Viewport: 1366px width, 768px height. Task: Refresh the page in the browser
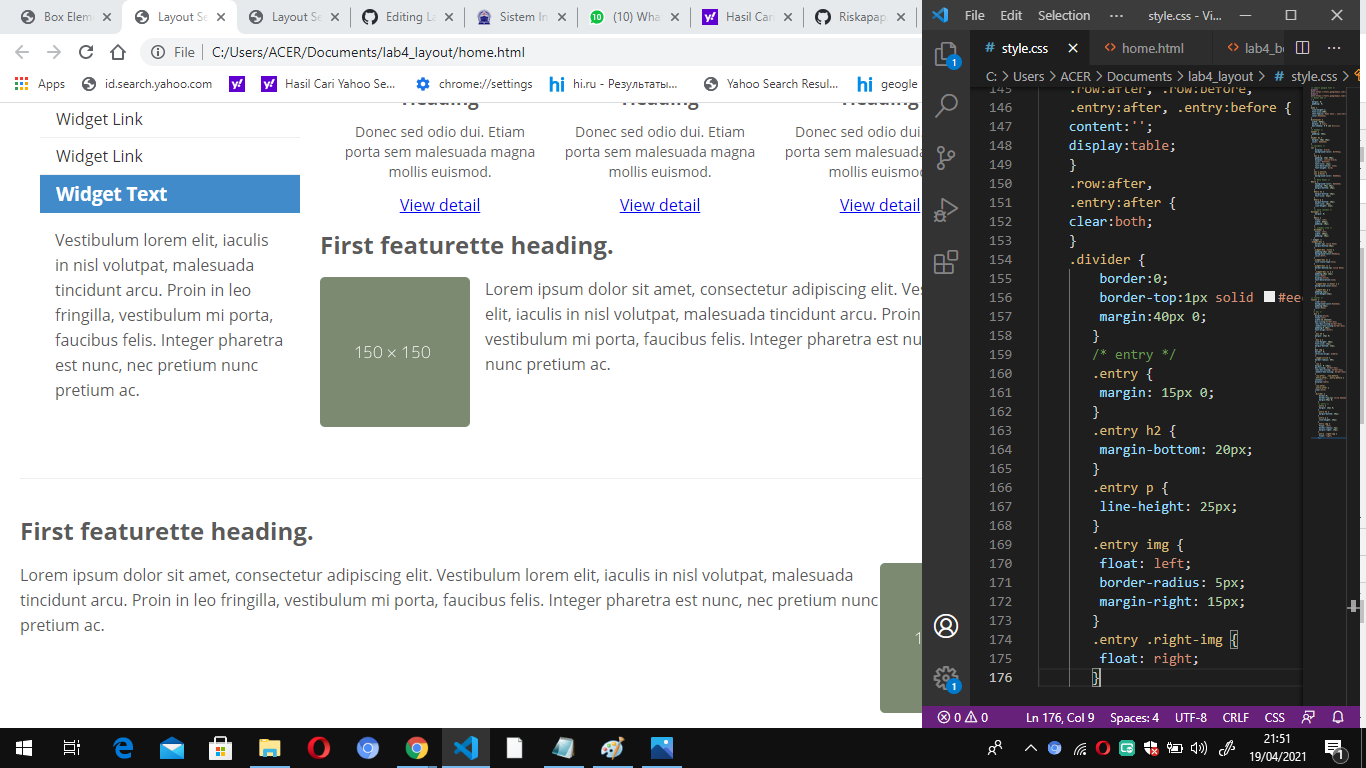click(86, 51)
